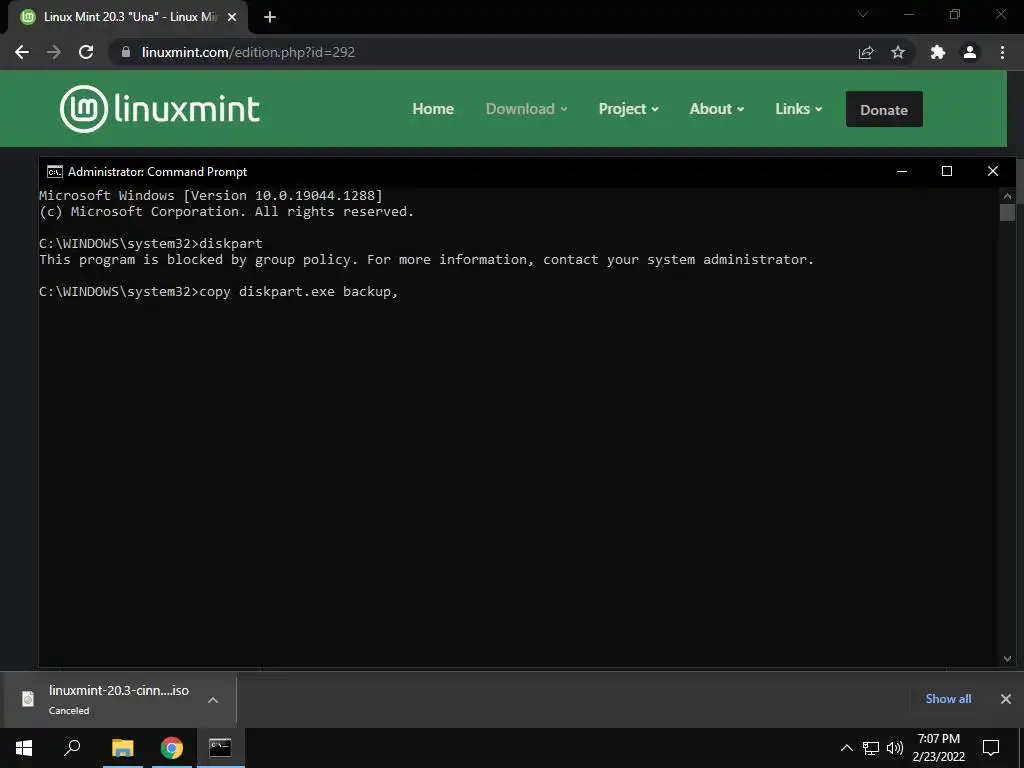Reload the Linux Mint page
Viewport: 1024px width, 768px height.
click(86, 52)
